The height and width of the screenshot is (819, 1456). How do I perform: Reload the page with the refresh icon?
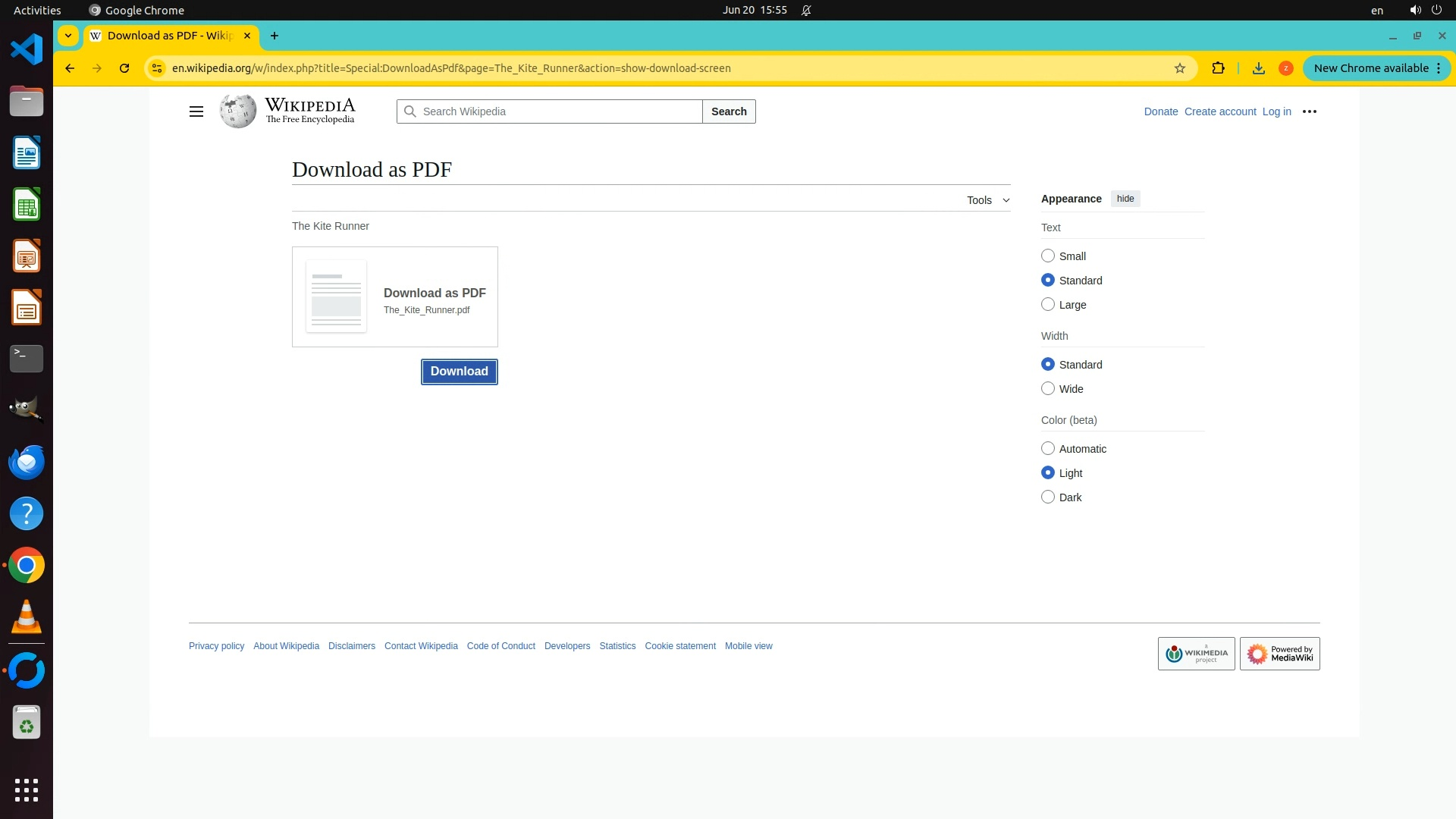click(124, 68)
